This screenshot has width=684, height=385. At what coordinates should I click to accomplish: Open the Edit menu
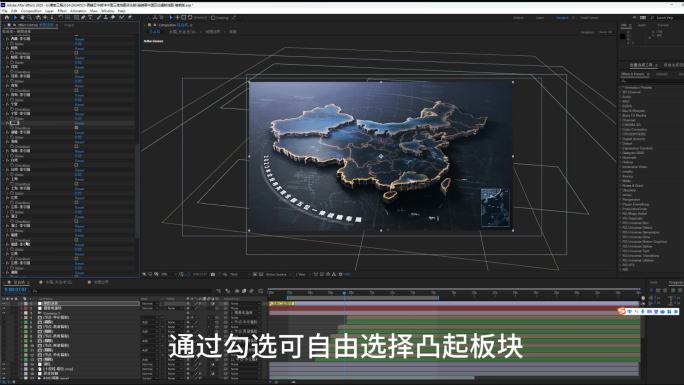pyautogui.click(x=14, y=10)
